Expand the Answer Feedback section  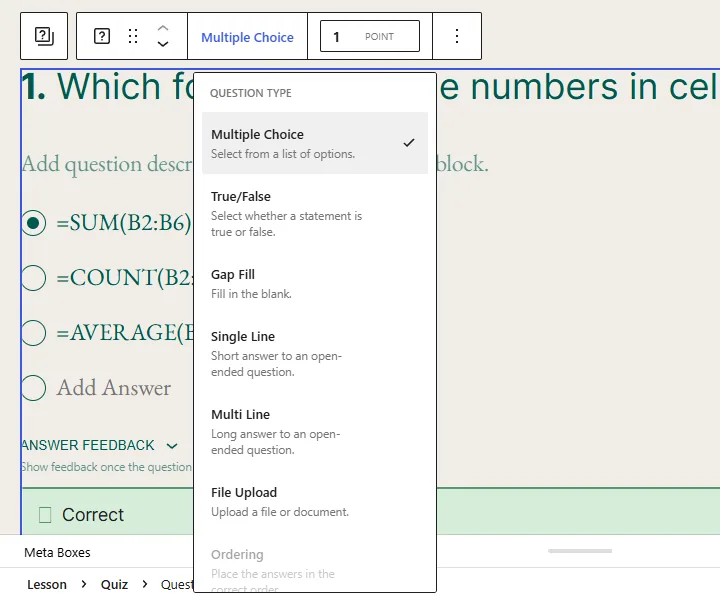100,445
